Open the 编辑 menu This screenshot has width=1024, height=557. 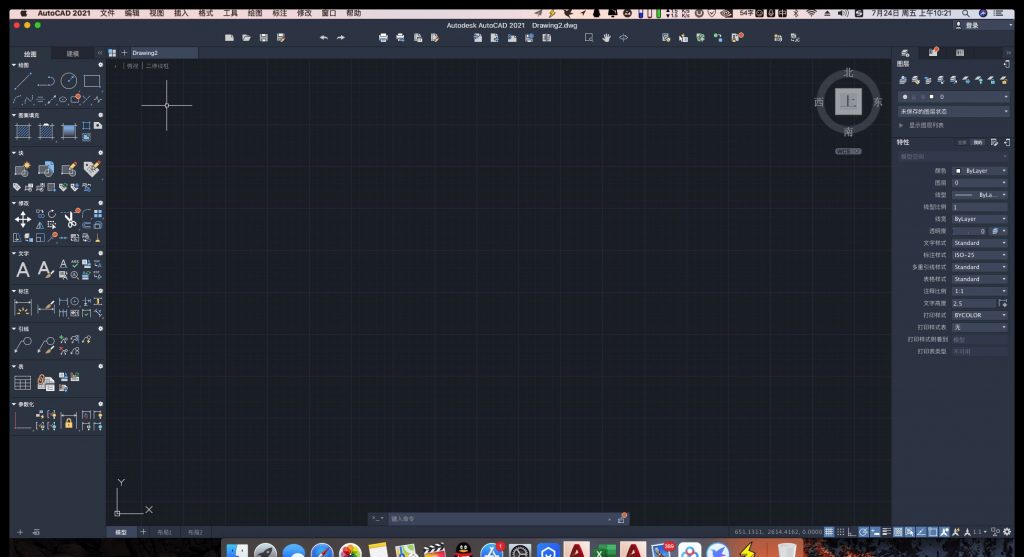[x=132, y=13]
